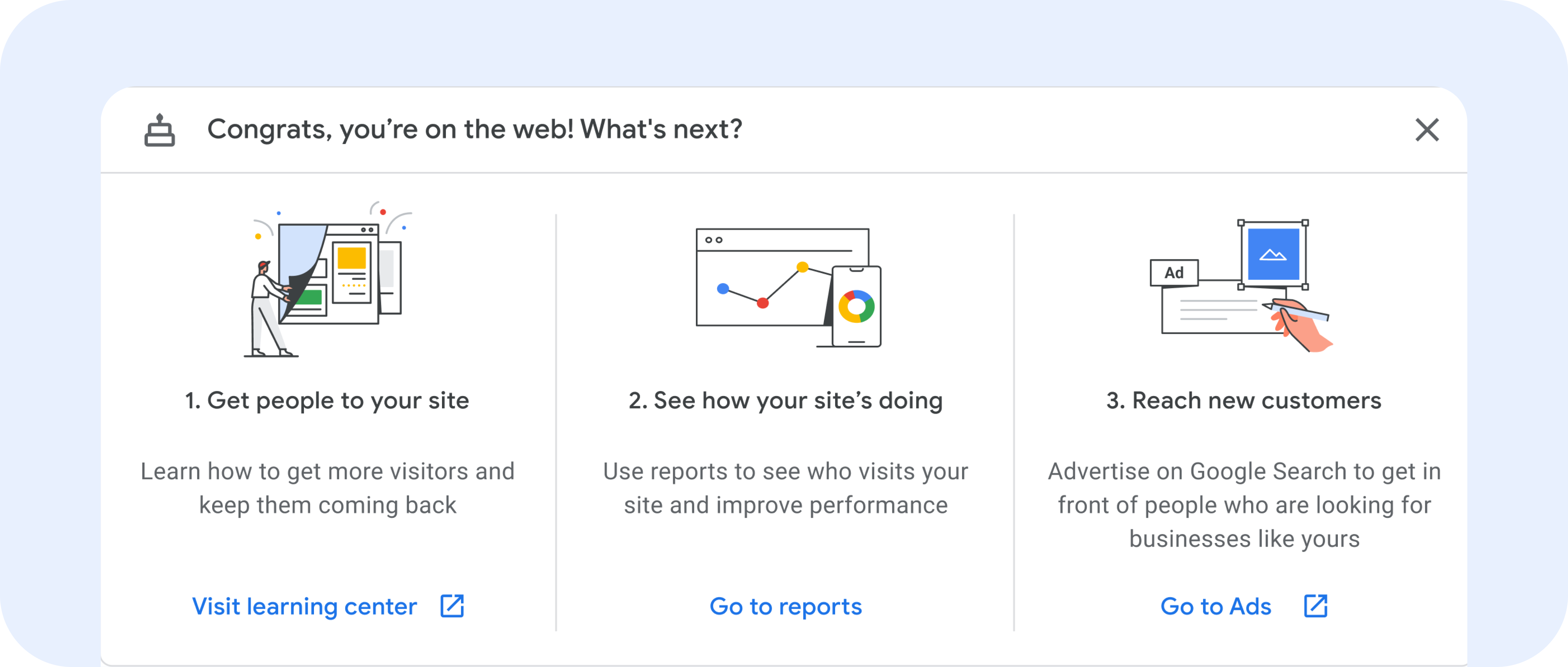The height and width of the screenshot is (667, 1568).
Task: Close the Congrats banner with X
Action: (1427, 130)
